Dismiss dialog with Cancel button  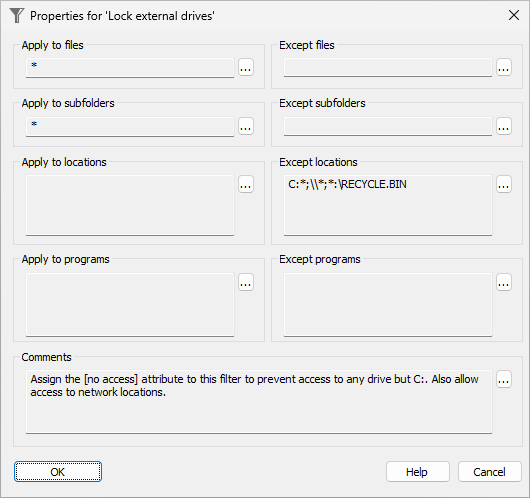[490, 472]
